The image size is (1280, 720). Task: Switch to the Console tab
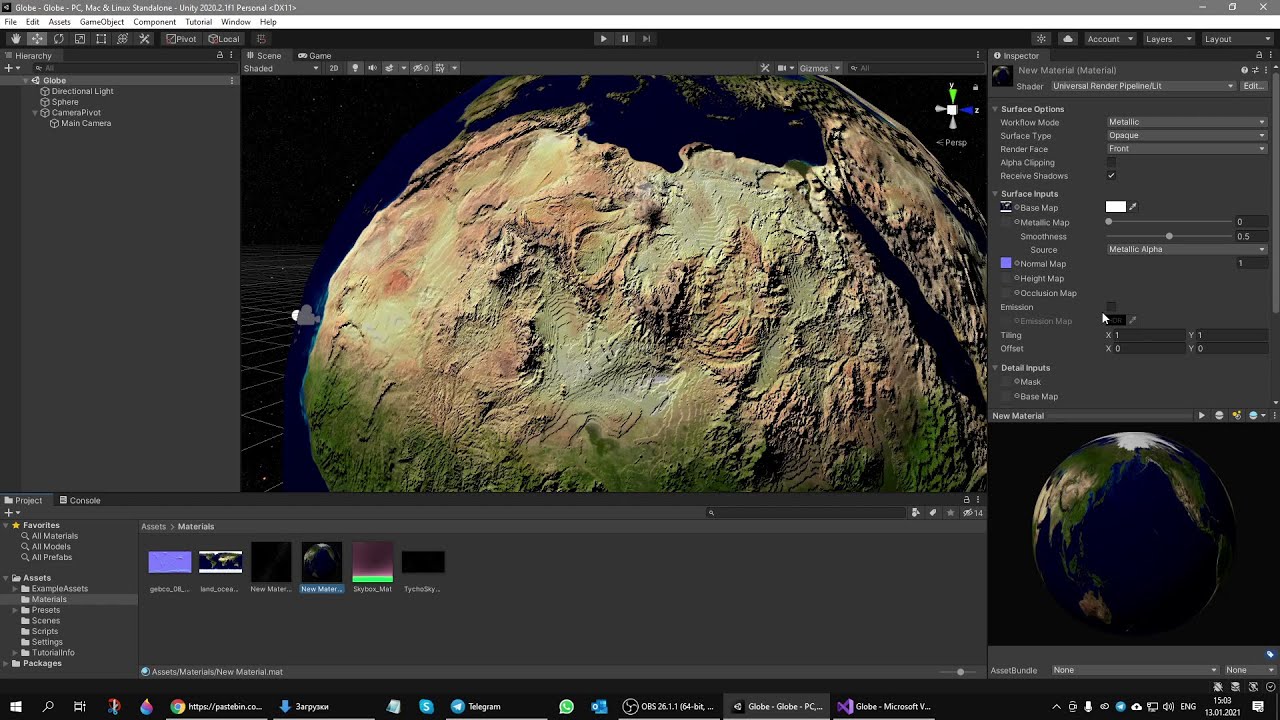pyautogui.click(x=79, y=500)
